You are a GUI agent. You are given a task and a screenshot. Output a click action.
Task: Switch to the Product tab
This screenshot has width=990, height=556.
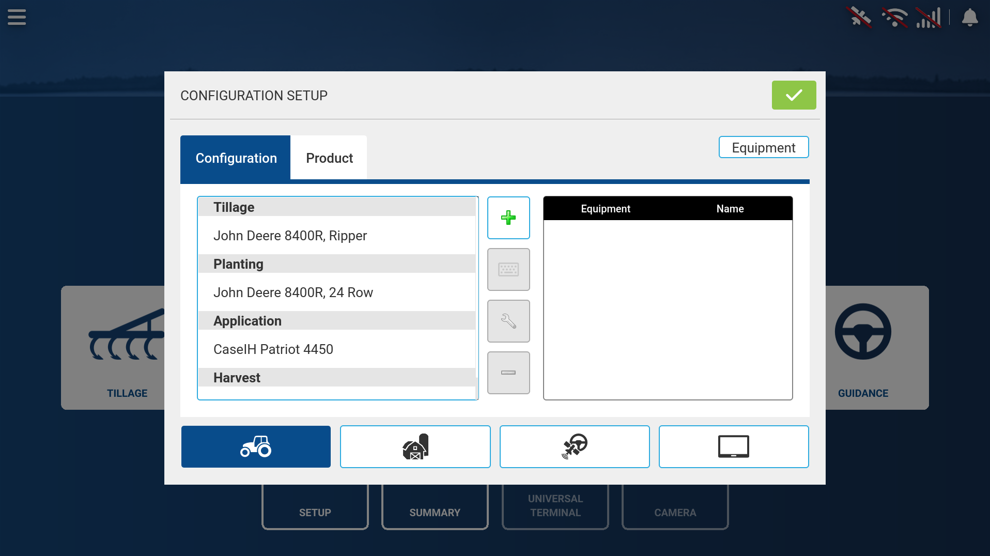(329, 158)
